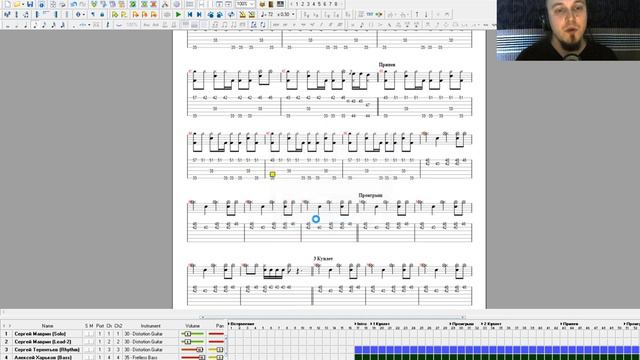Open instrument cell of Rhythm track
Viewport: 640px width, 360px height.
click(151, 350)
